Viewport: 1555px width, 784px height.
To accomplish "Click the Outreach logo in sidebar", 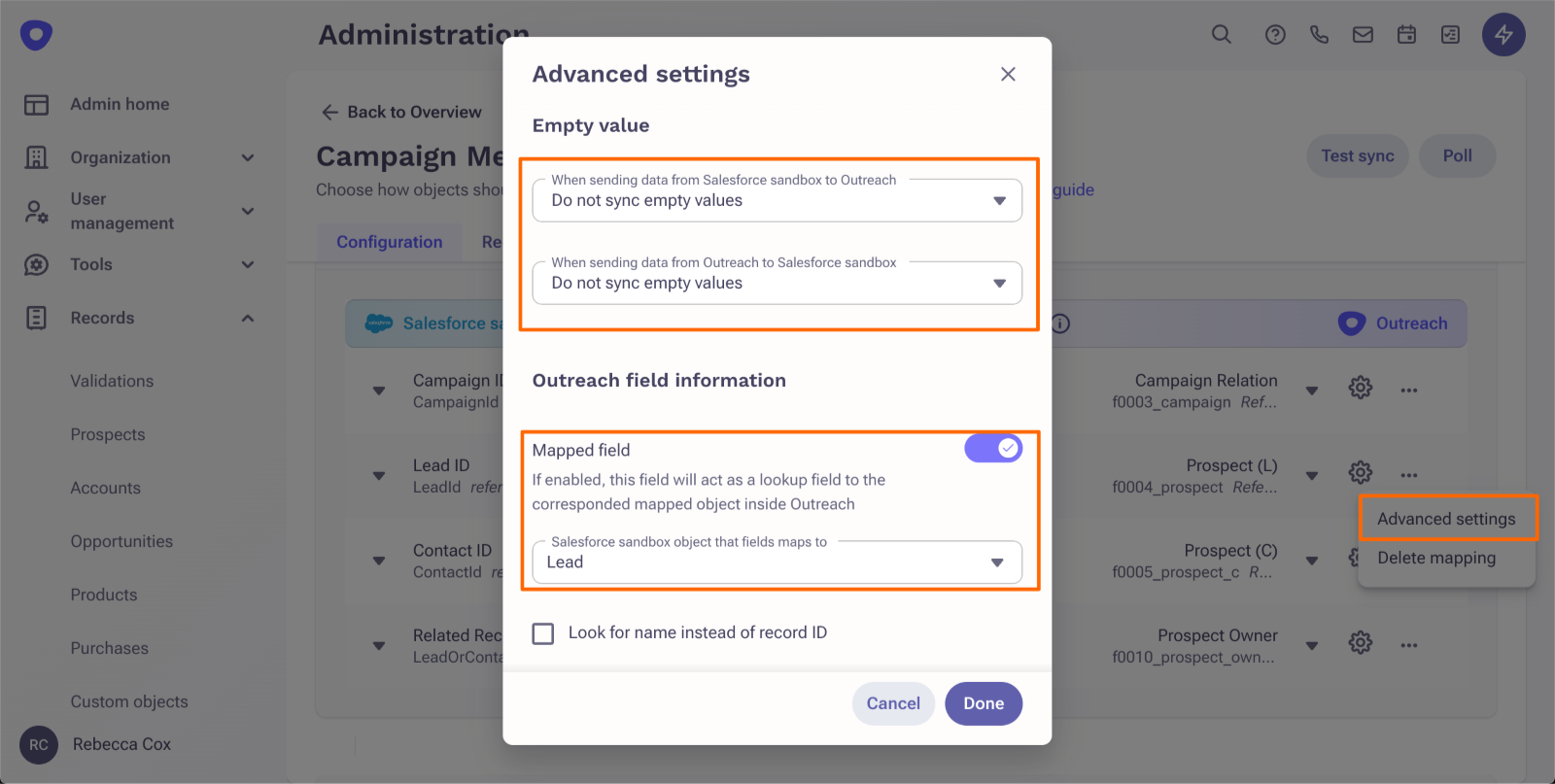I will pos(36,36).
